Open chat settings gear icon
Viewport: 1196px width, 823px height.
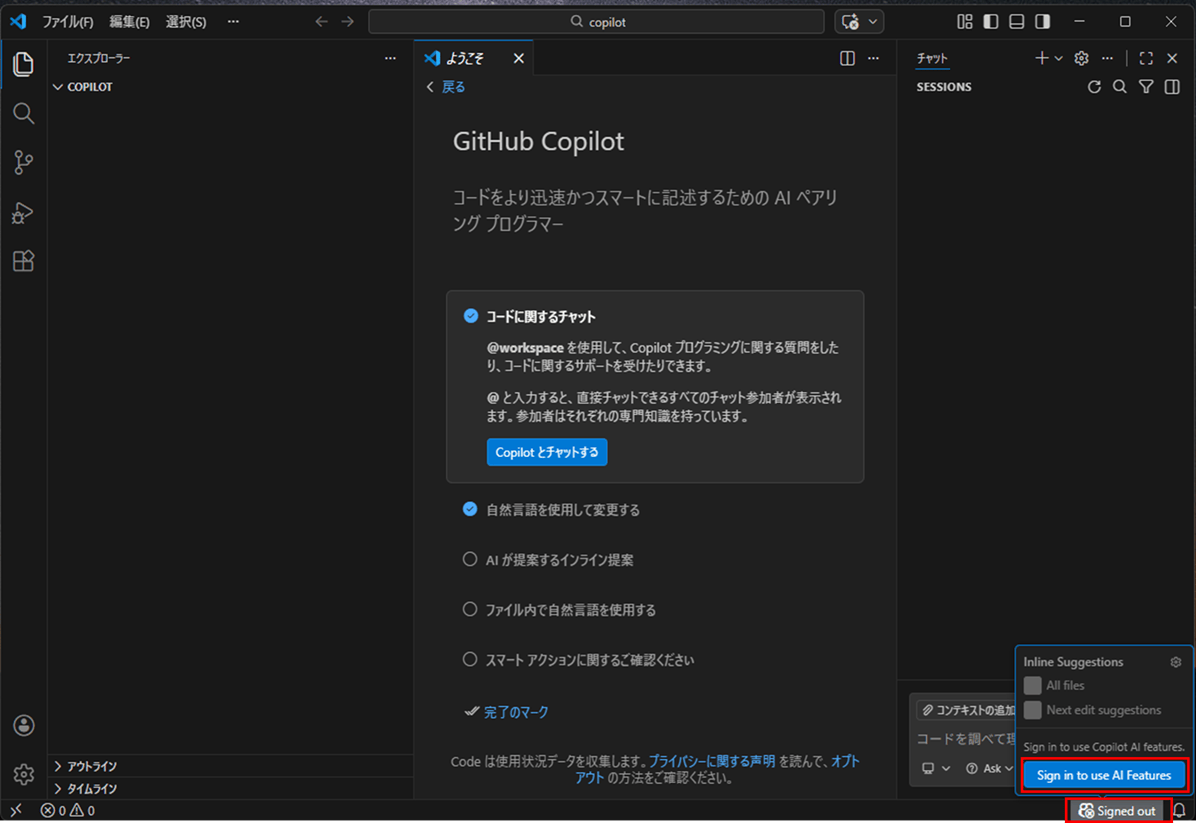1081,58
